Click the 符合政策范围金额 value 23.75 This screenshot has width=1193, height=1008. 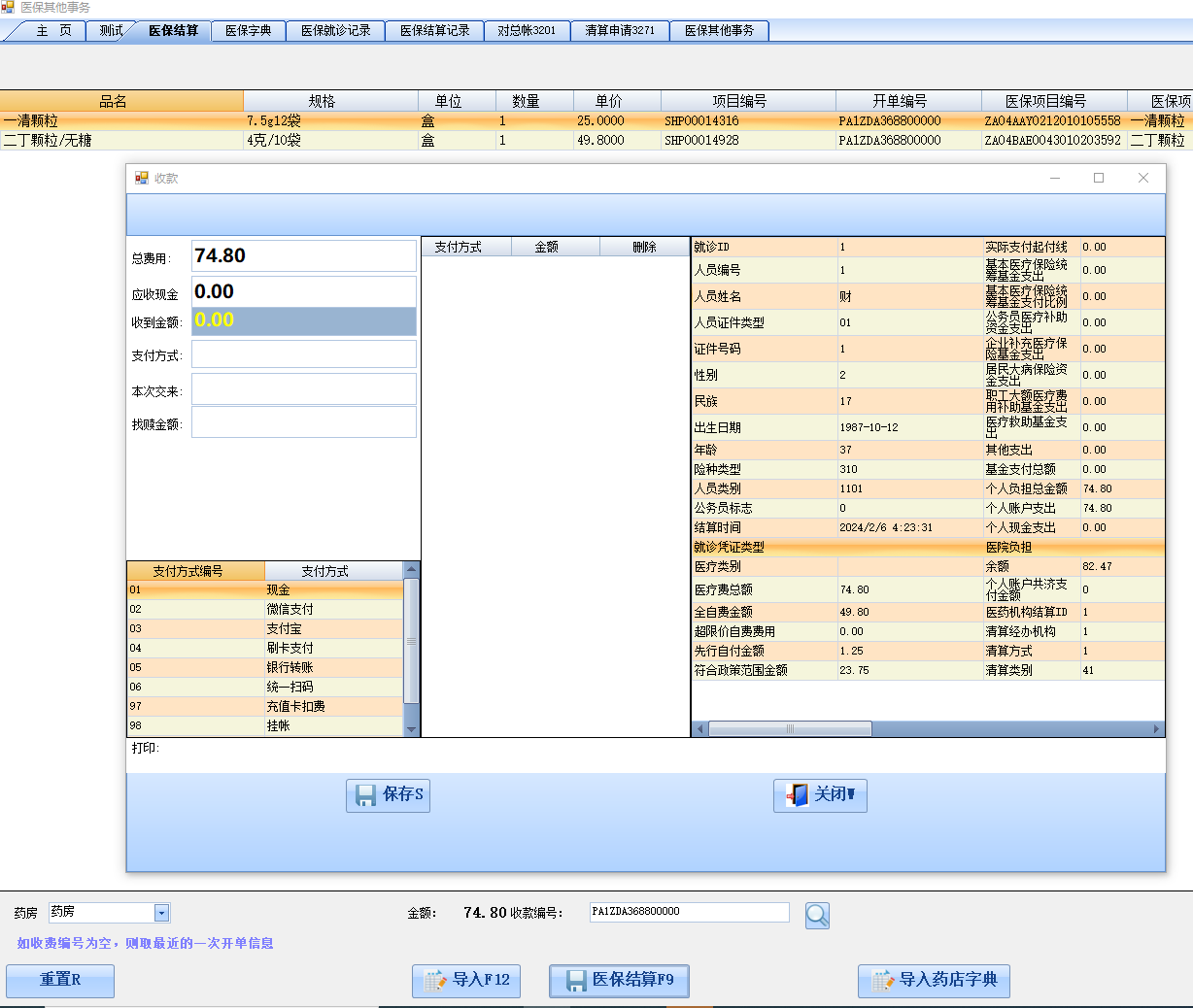point(854,671)
